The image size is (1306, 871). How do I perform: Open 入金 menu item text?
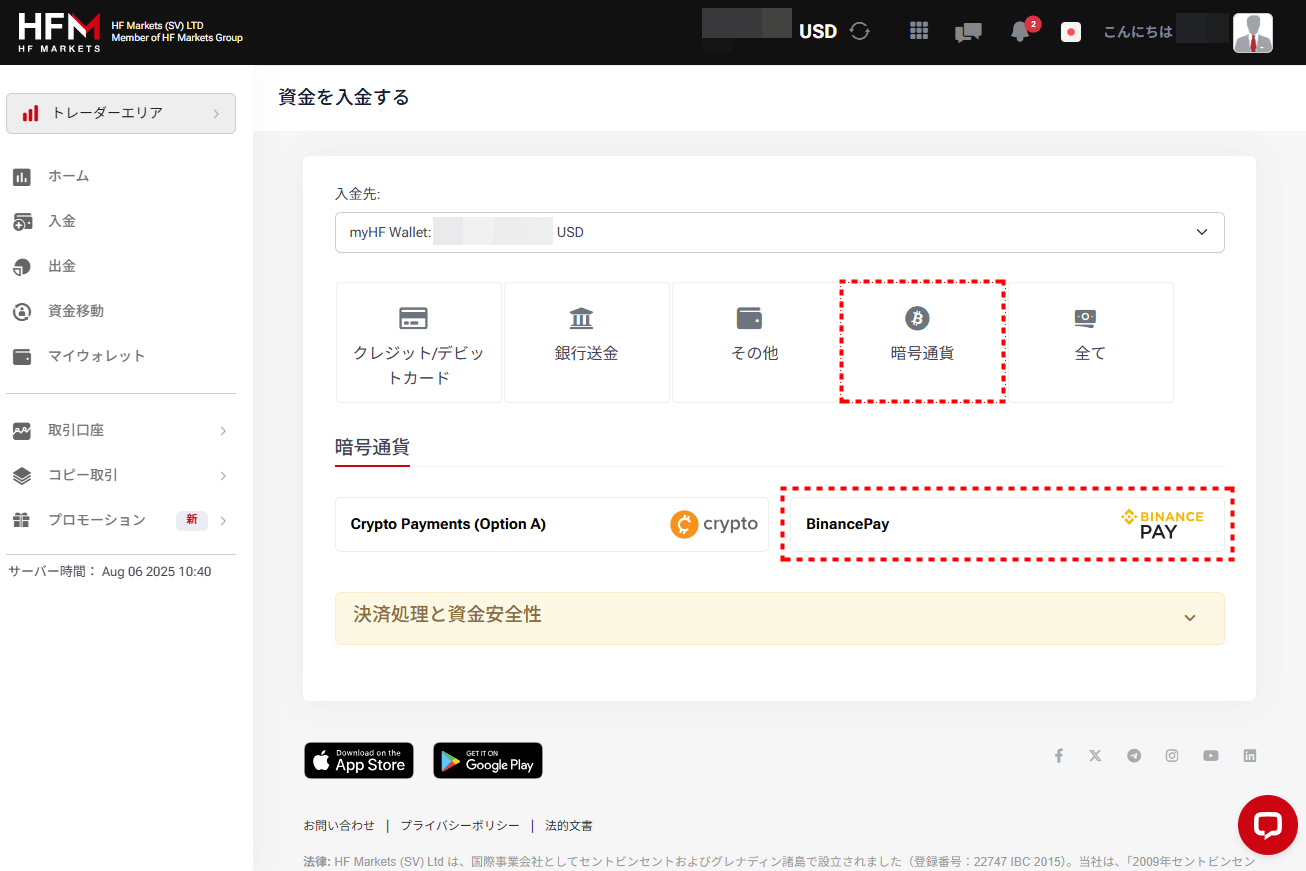(62, 221)
